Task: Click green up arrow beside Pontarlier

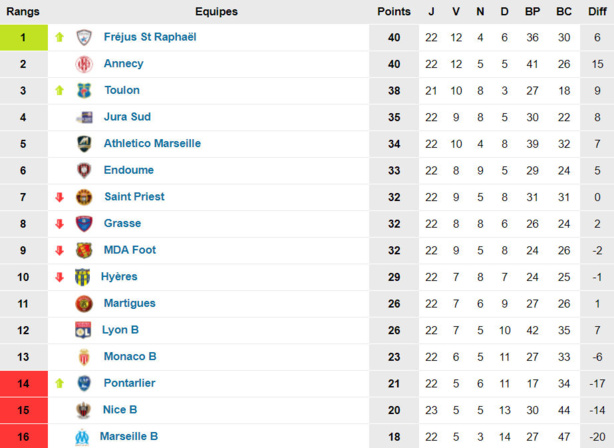Action: (x=59, y=383)
